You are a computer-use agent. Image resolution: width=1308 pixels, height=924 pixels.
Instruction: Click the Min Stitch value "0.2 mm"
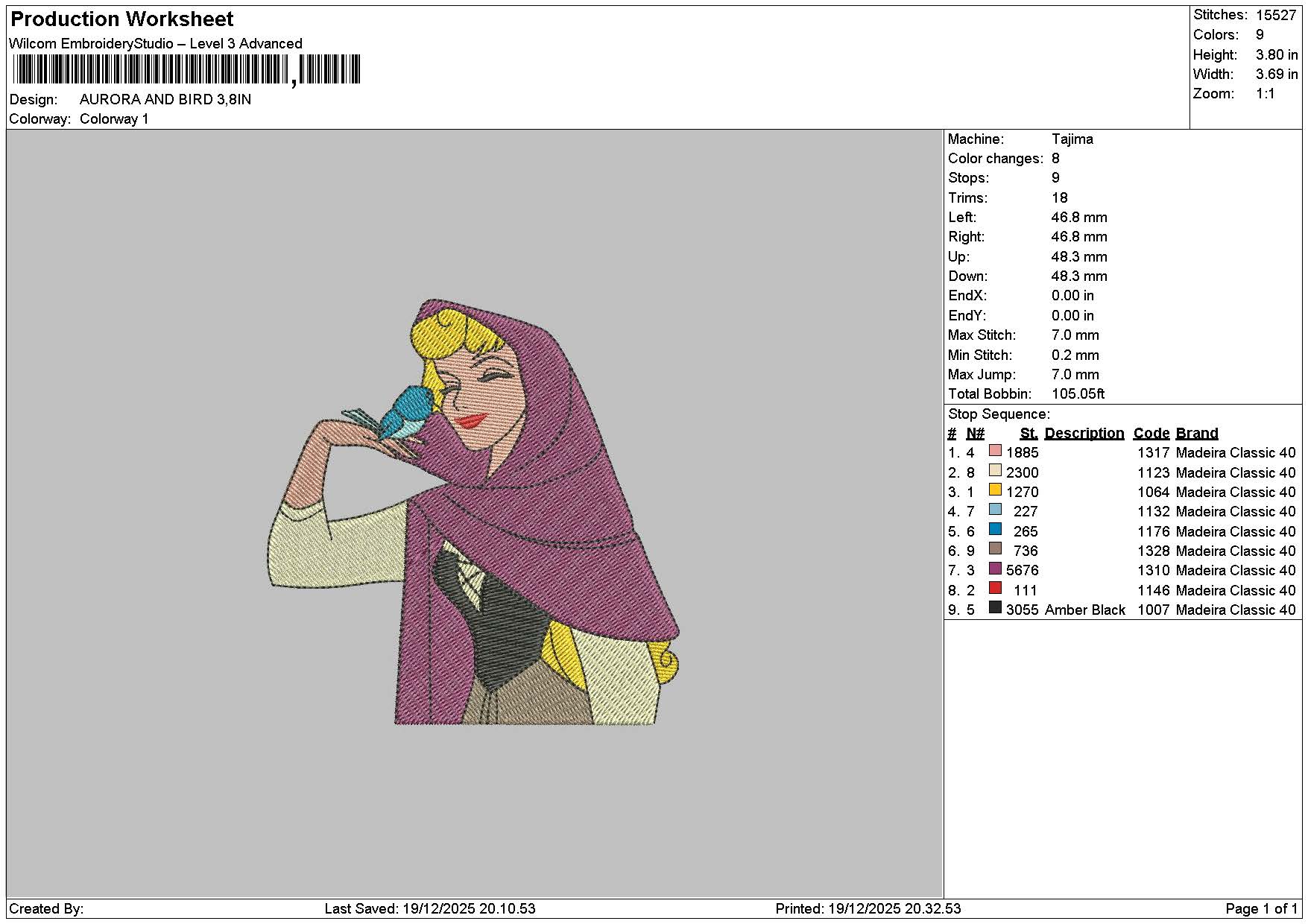point(1075,355)
